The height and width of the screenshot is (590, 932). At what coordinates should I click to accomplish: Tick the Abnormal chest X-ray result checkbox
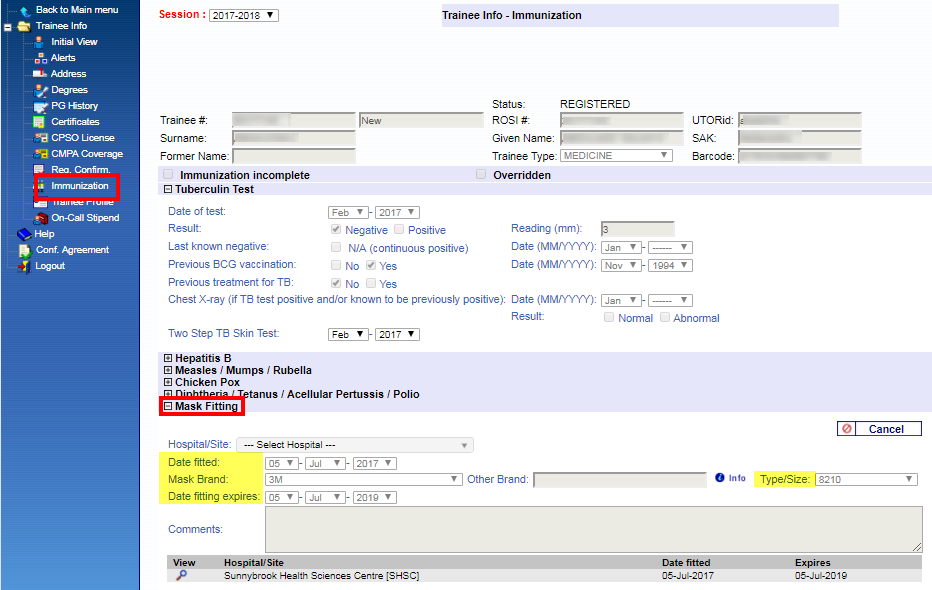(x=665, y=318)
